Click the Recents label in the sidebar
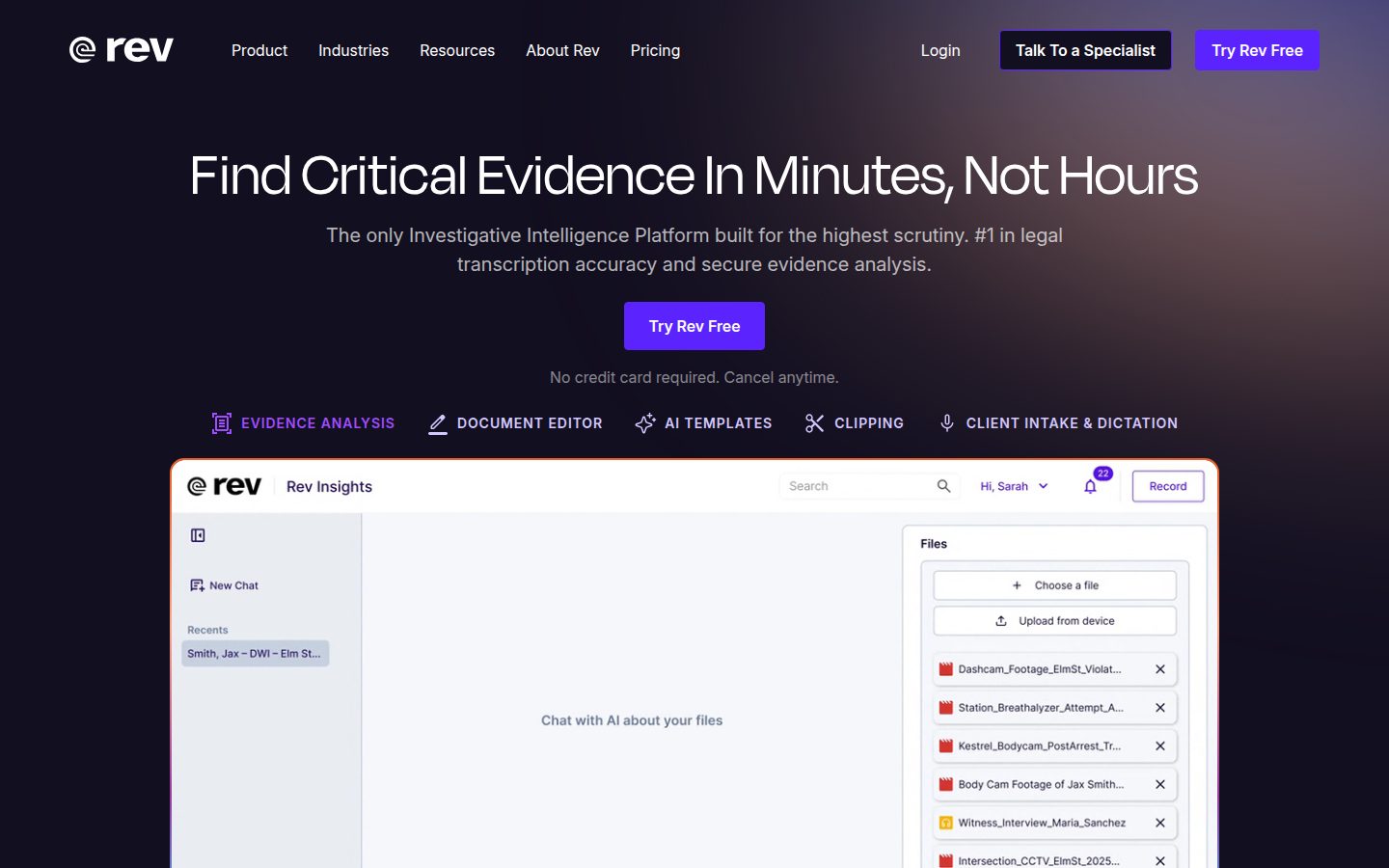The image size is (1389, 868). [x=207, y=630]
